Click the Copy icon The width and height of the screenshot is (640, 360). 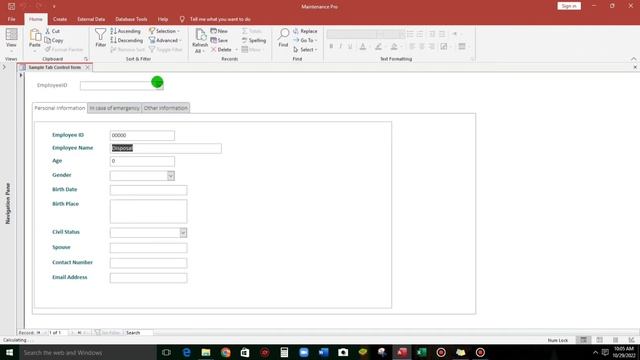(48, 40)
